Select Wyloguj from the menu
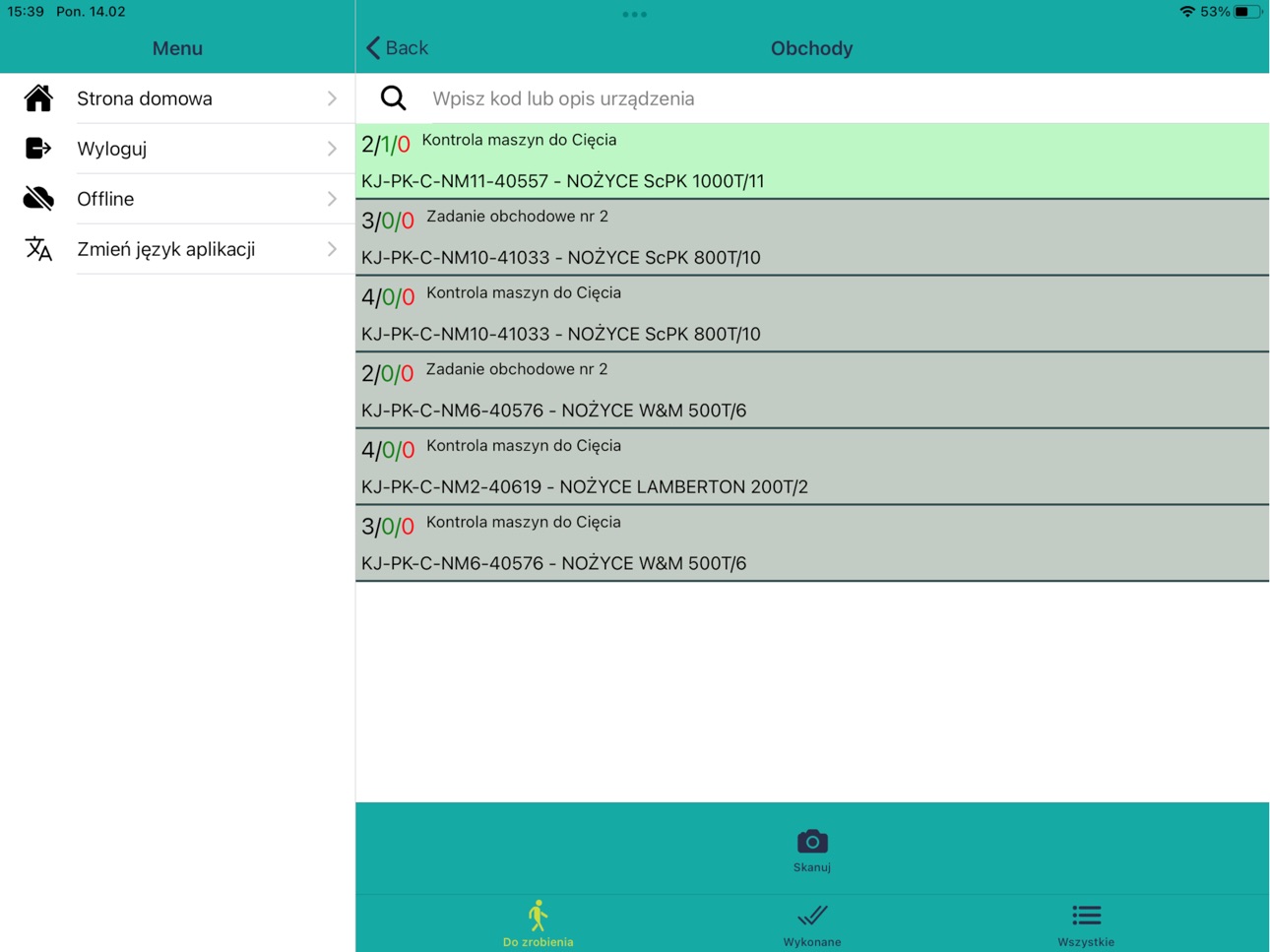Image resolution: width=1270 pixels, height=952 pixels. coord(177,149)
